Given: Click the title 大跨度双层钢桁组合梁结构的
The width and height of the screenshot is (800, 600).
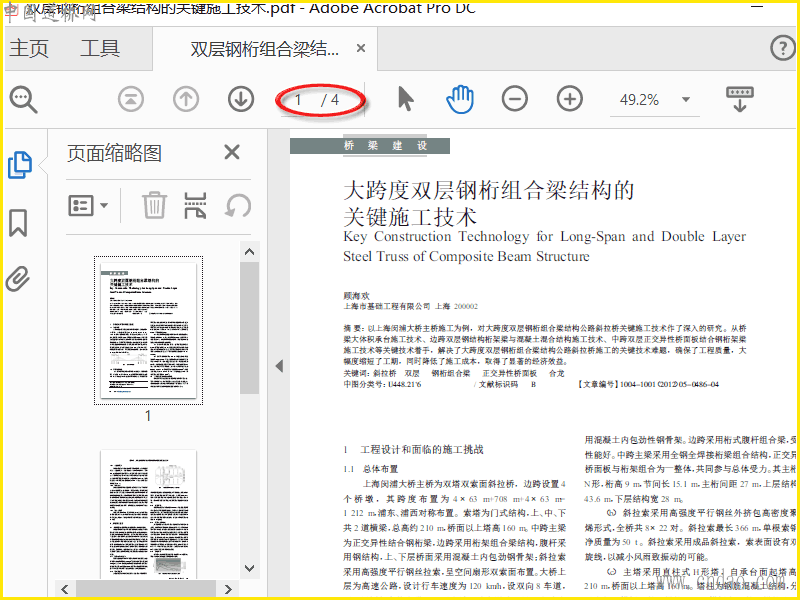Looking at the screenshot, I should point(489,190).
